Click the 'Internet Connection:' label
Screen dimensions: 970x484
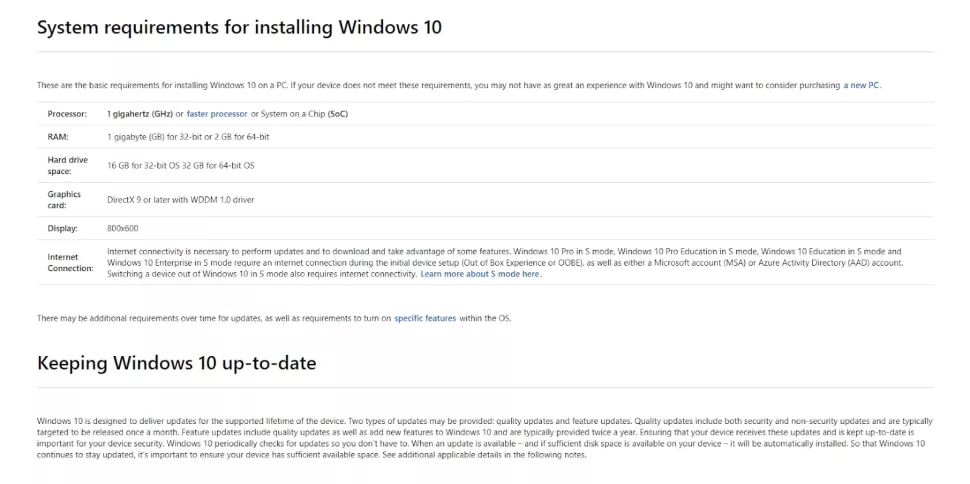(71, 262)
